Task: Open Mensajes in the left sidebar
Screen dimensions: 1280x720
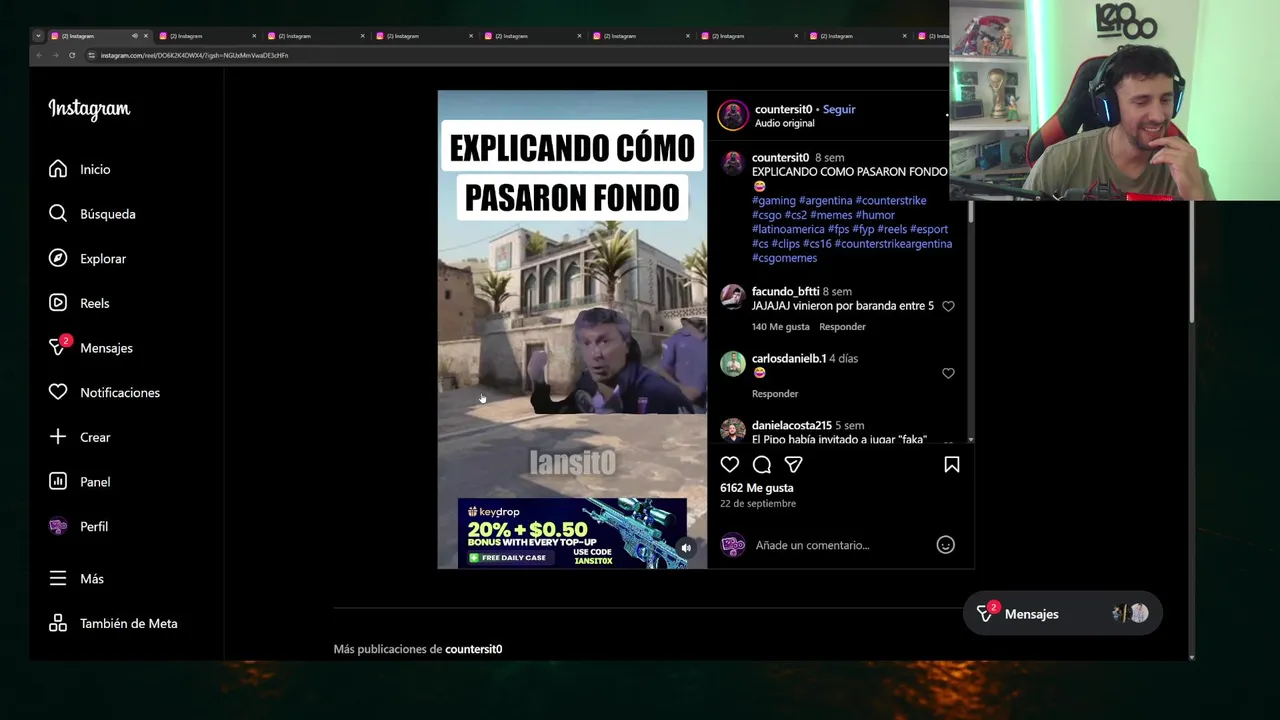Action: pos(90,348)
